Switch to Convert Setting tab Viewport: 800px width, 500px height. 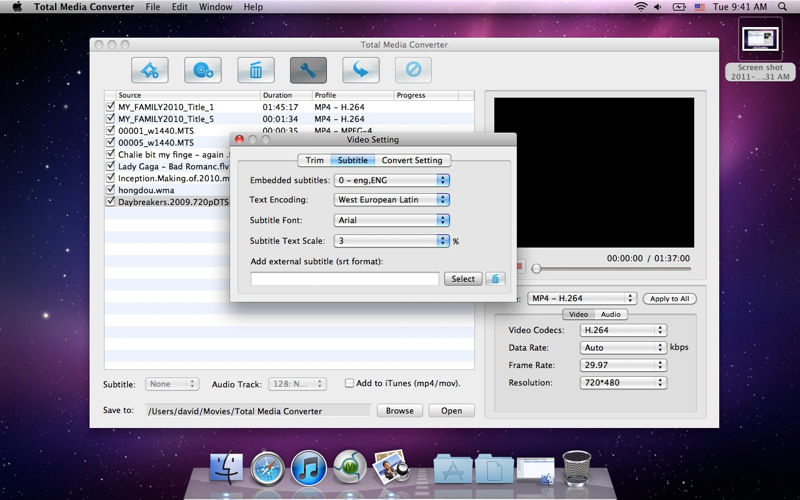(412, 160)
